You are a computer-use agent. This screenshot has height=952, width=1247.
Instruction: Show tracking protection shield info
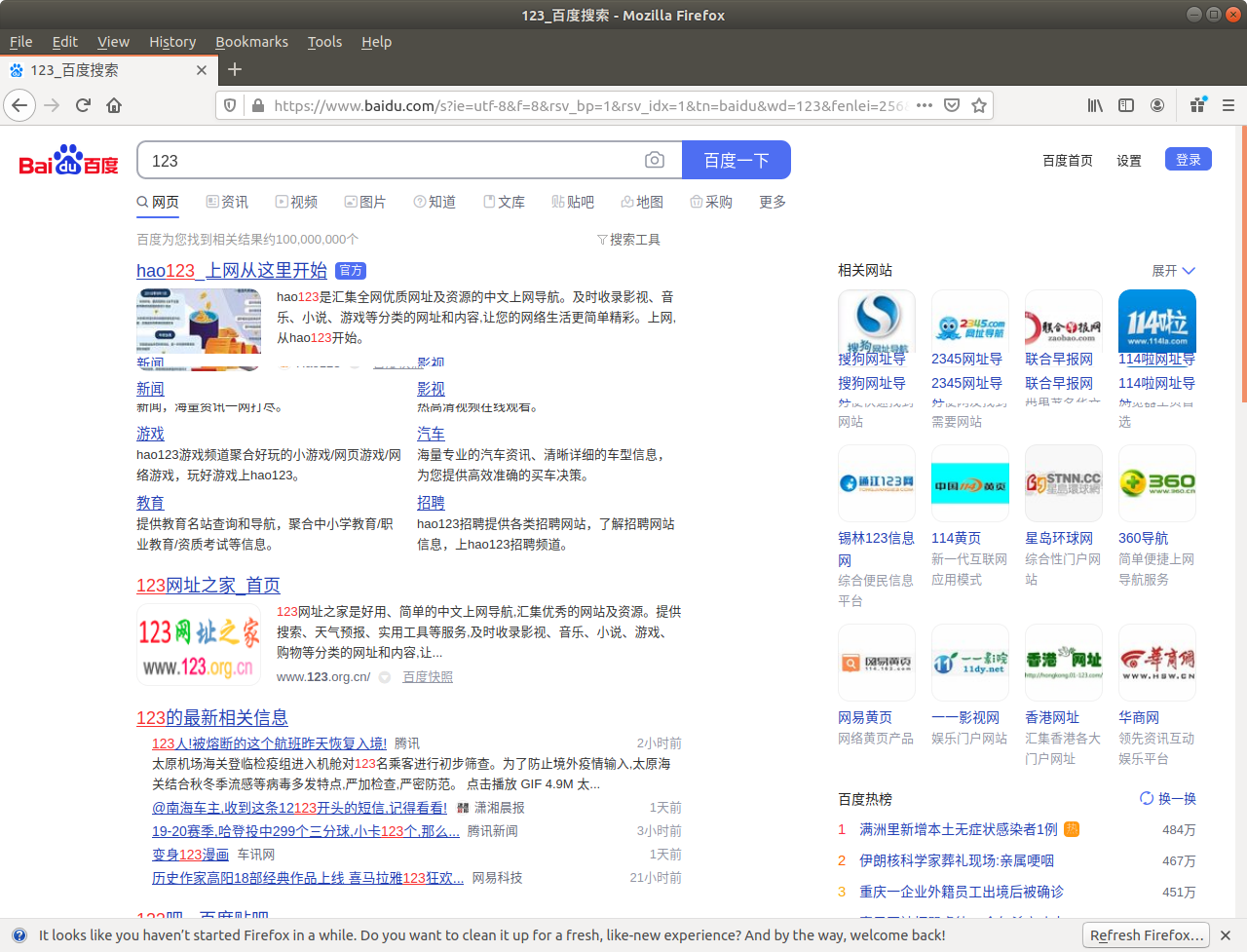click(x=230, y=105)
